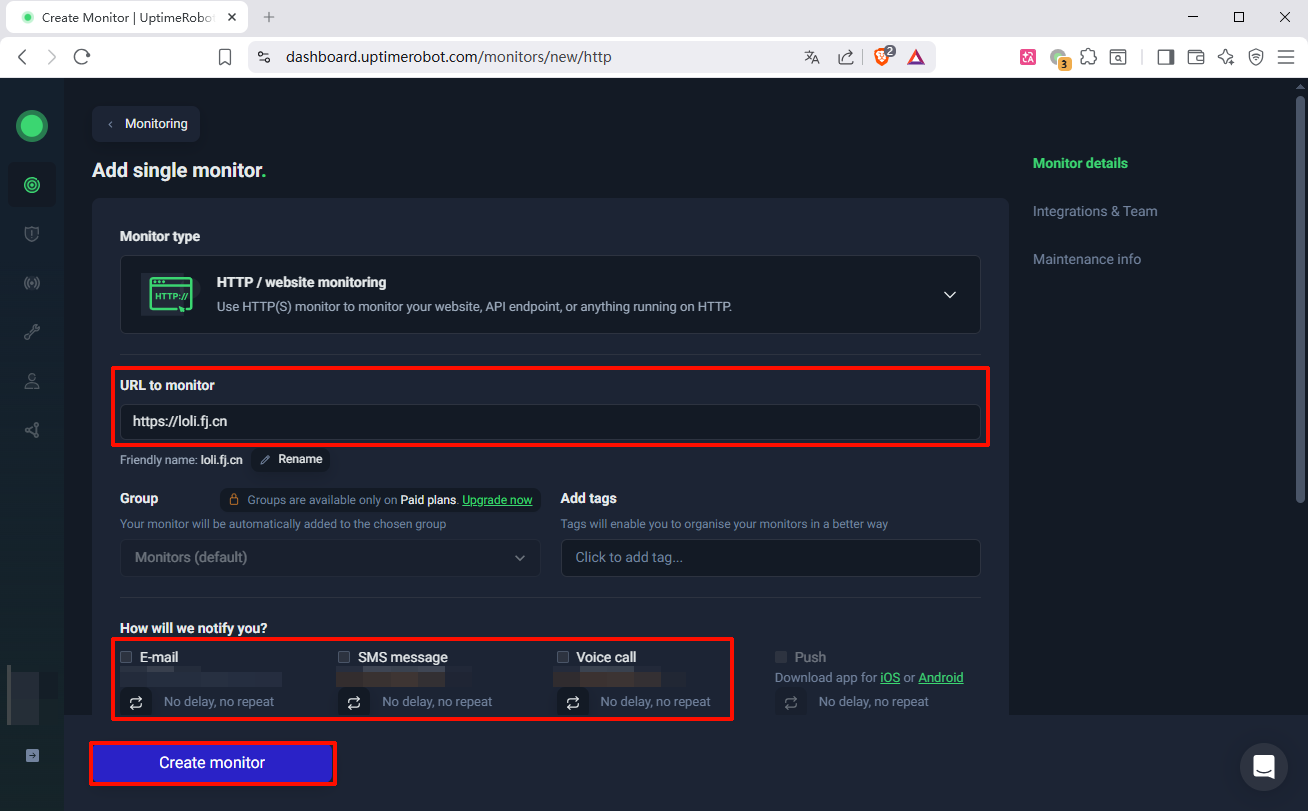Jump to Integrations & Team section
The height and width of the screenshot is (811, 1308).
coord(1094,211)
